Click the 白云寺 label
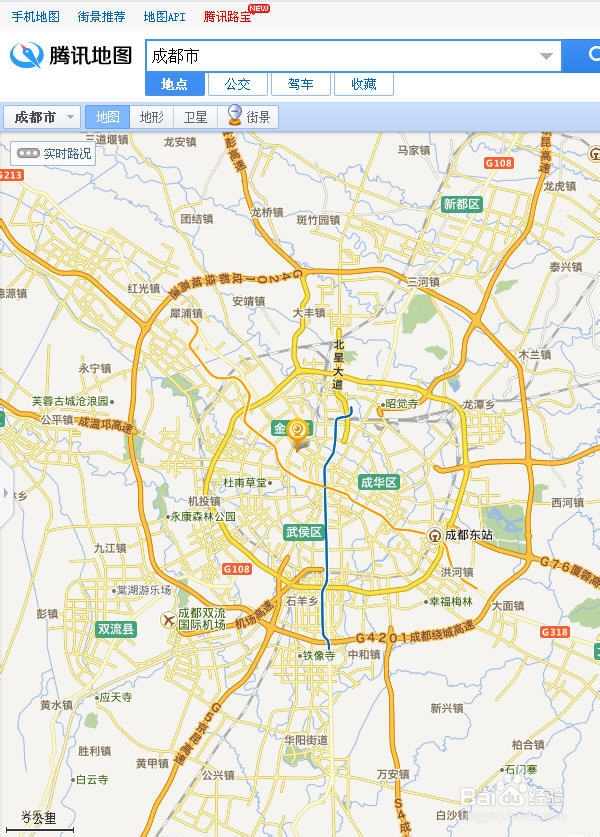The height and width of the screenshot is (837, 600). [92, 780]
